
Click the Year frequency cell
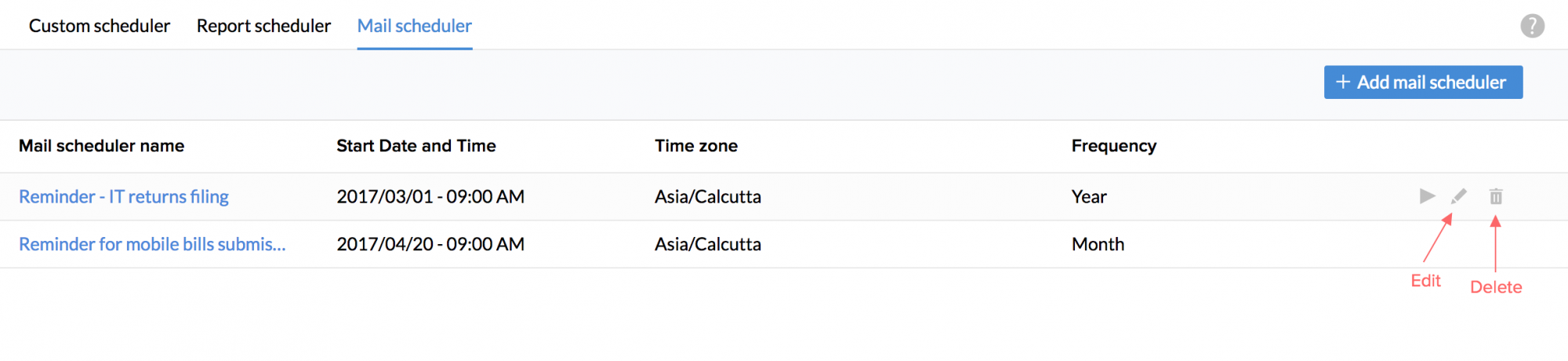point(1089,196)
